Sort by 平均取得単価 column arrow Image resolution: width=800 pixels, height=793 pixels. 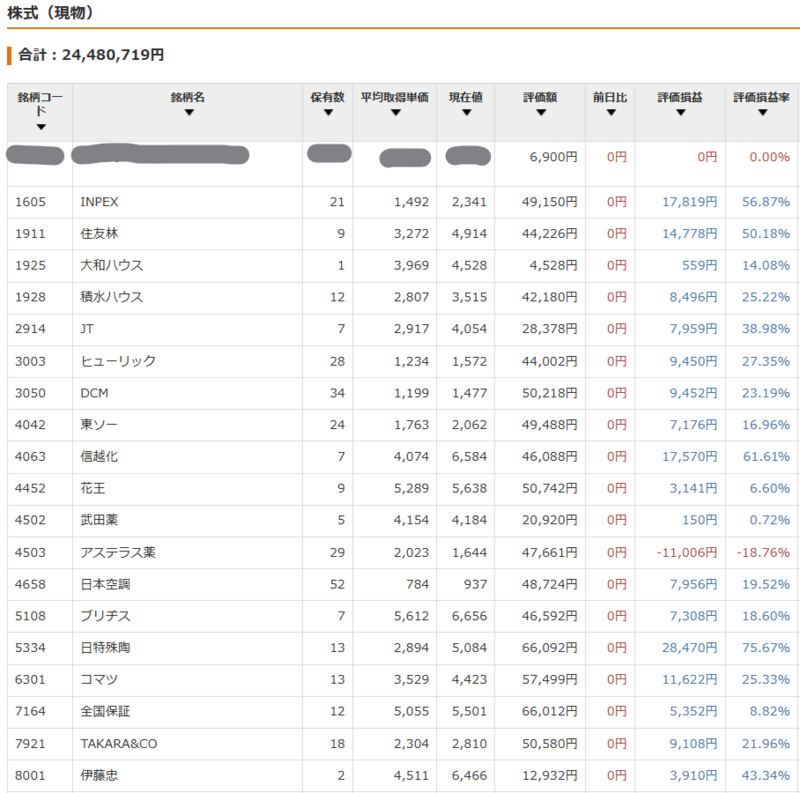(x=395, y=112)
